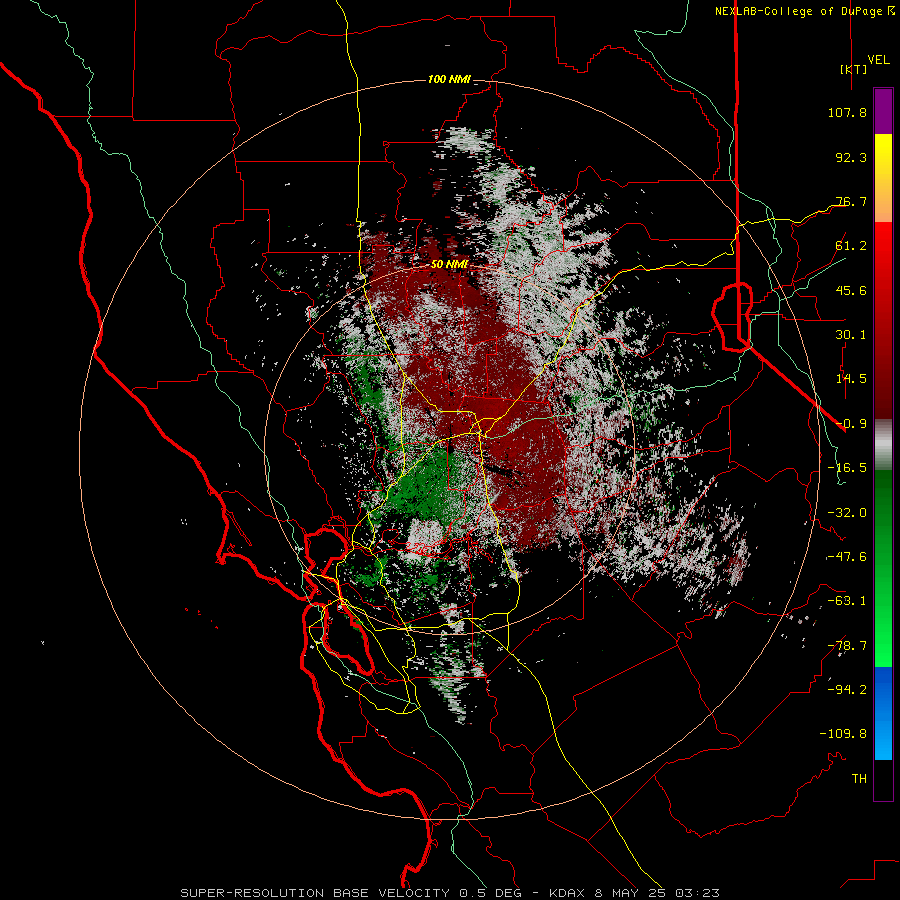Image resolution: width=900 pixels, height=900 pixels.
Task: Click the 100 NMI range ring label
Action: (449, 79)
